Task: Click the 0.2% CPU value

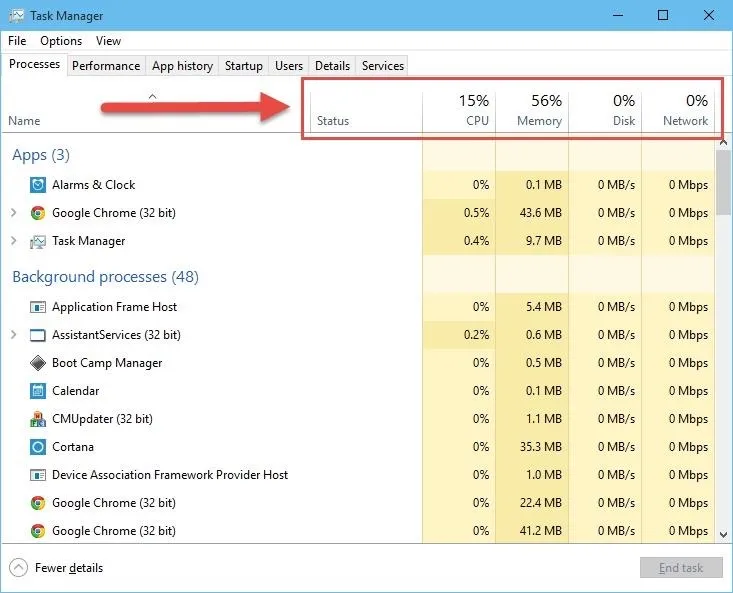Action: click(476, 335)
